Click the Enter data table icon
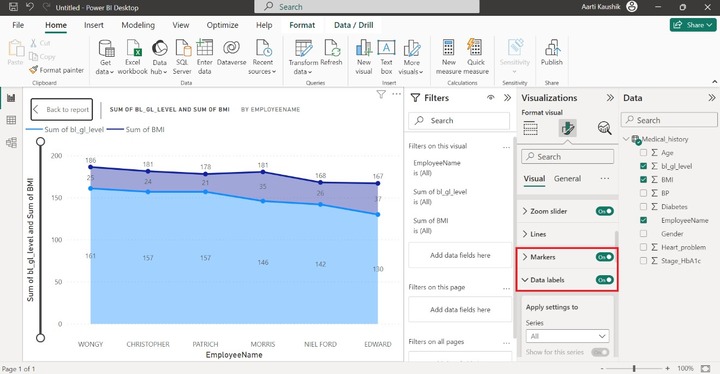Viewport: 720px width, 374px height. click(204, 48)
